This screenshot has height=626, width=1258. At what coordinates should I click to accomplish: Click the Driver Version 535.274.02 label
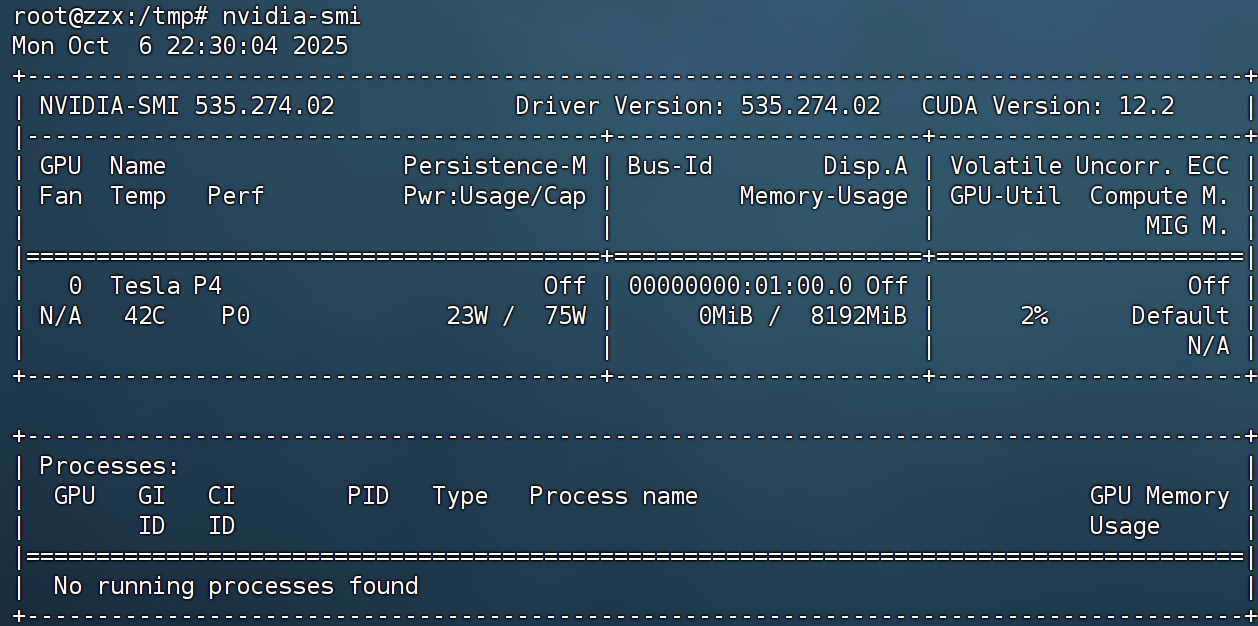(697, 106)
